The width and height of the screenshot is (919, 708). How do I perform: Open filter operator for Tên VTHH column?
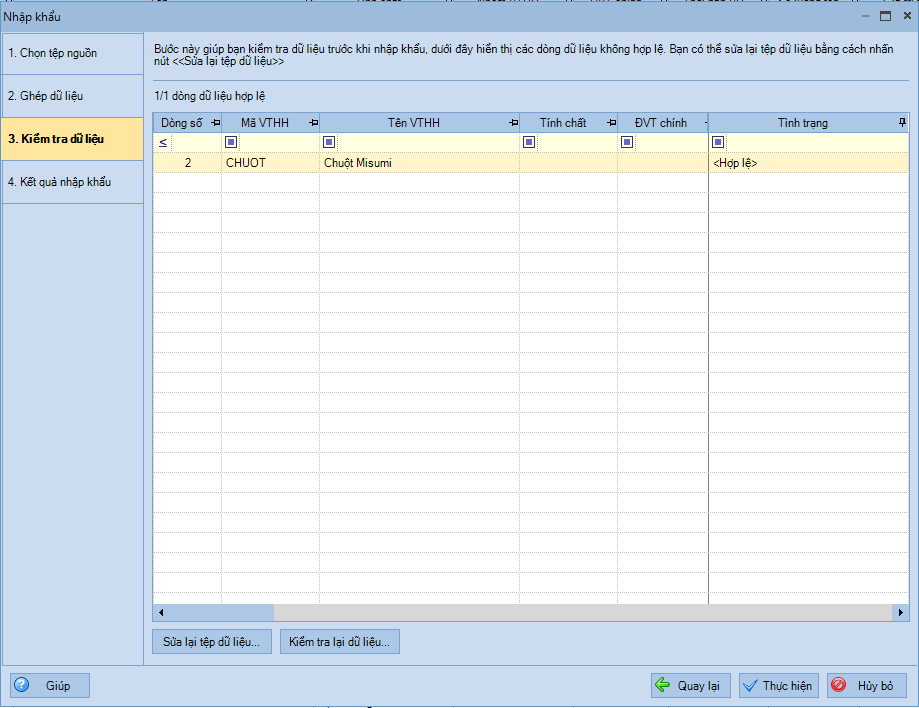tap(329, 142)
